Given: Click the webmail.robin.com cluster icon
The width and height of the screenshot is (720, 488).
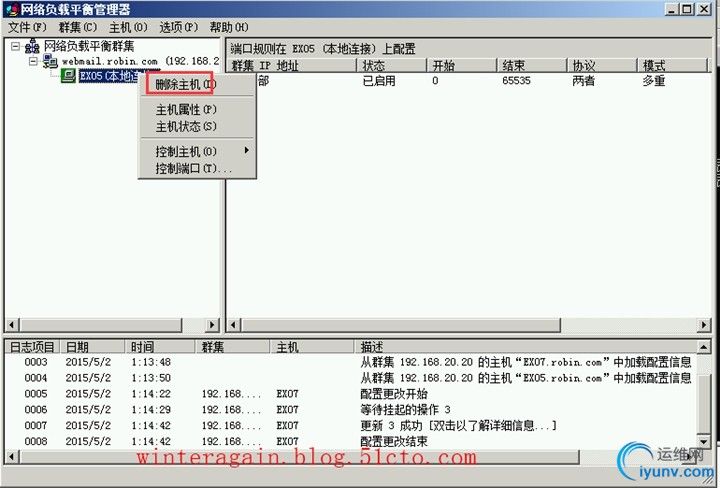Looking at the screenshot, I should [x=50, y=61].
